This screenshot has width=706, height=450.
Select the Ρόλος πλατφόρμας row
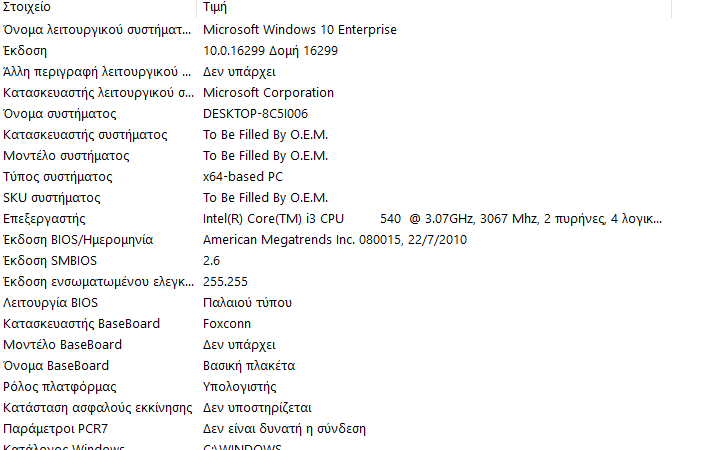(335, 387)
